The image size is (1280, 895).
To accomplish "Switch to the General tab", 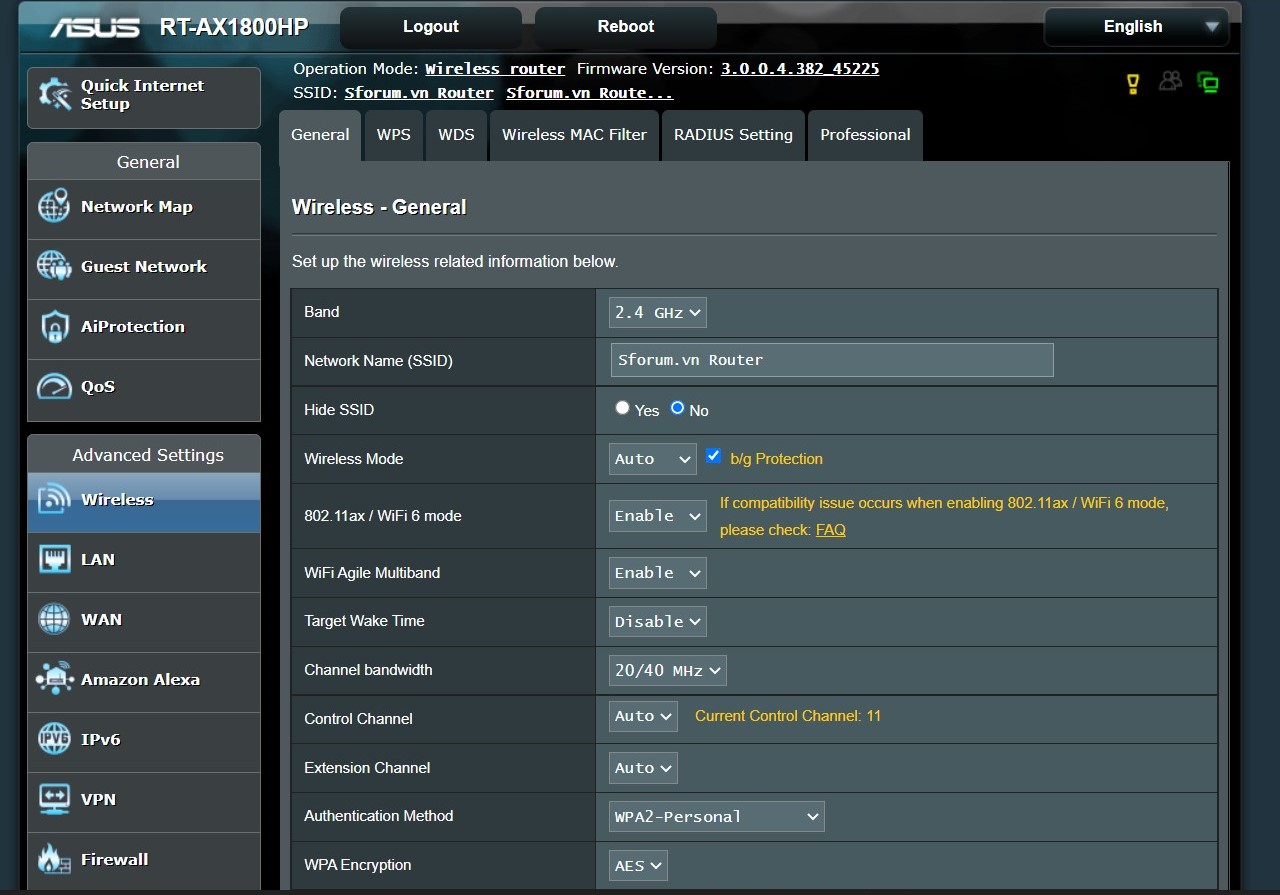I will point(320,135).
